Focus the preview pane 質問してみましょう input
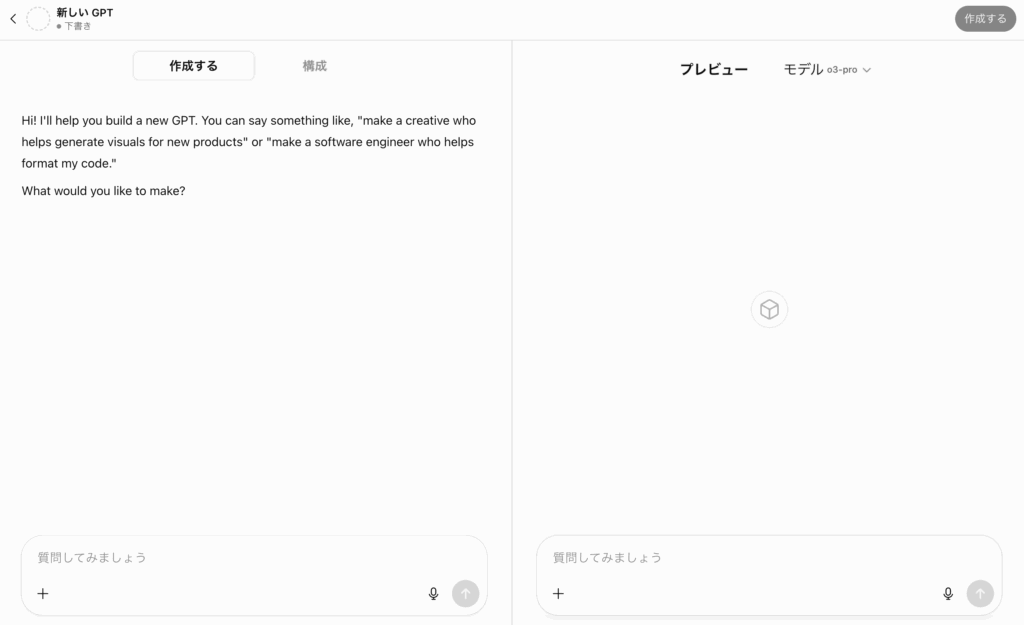Image resolution: width=1024 pixels, height=625 pixels. pos(769,558)
